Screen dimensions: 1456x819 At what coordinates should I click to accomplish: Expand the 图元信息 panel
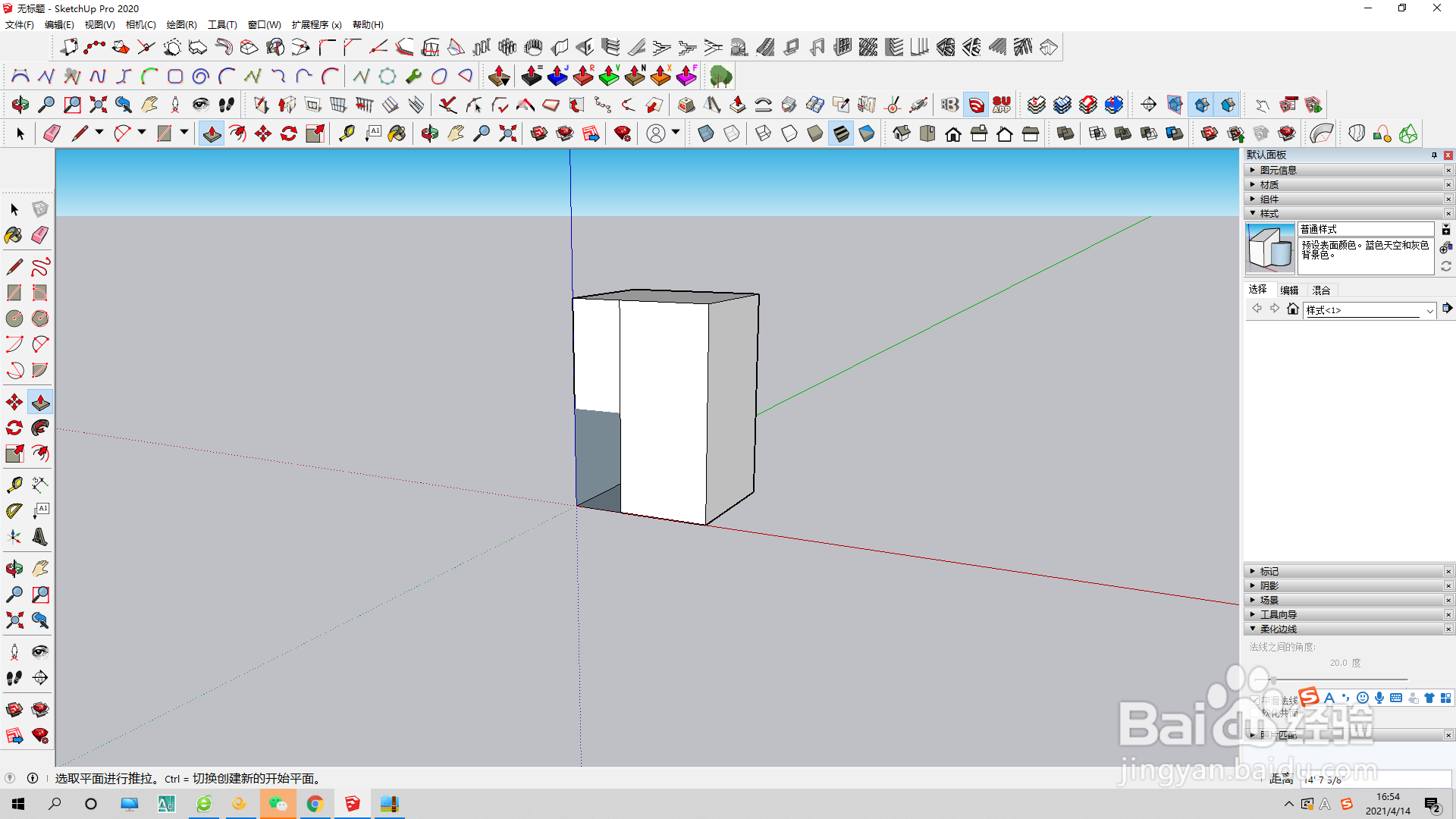[x=1278, y=170]
